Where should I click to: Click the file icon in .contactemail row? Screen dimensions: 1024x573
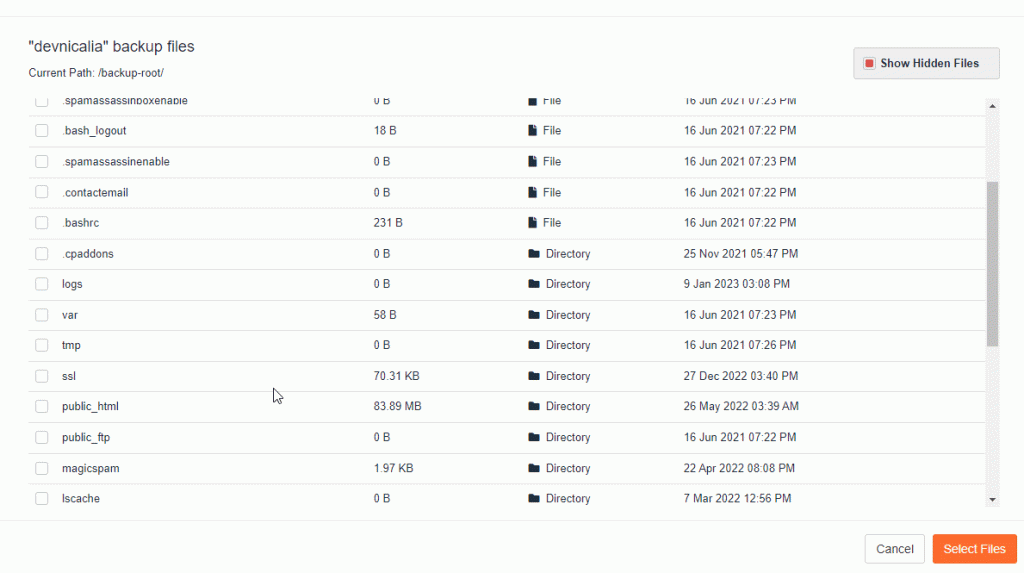(x=533, y=192)
